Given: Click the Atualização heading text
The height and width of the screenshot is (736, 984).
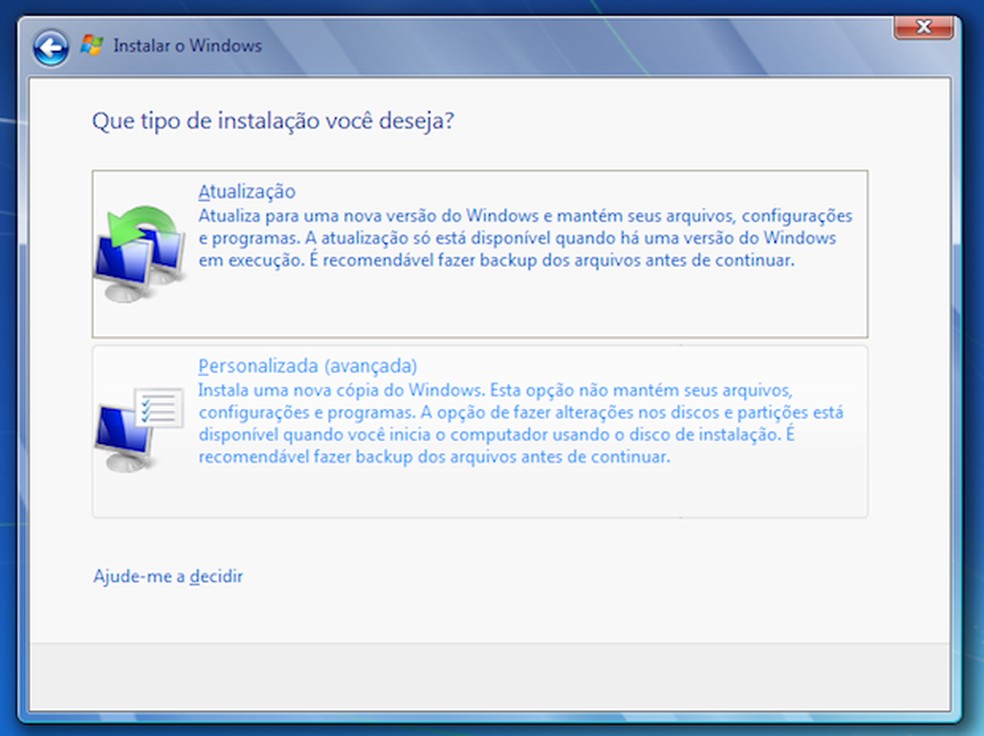Looking at the screenshot, I should point(249,190).
